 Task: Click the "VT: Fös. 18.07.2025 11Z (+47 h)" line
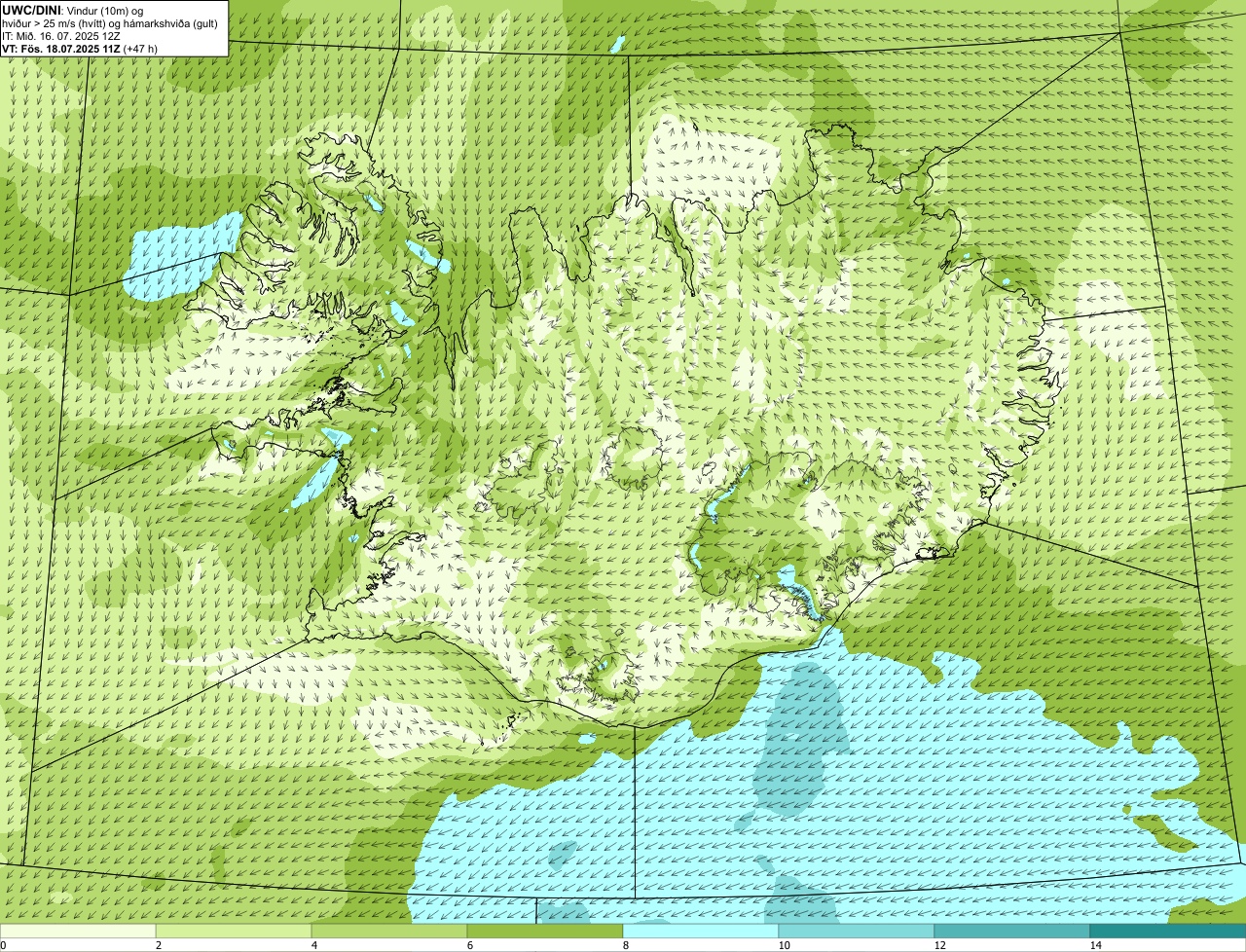click(x=80, y=48)
